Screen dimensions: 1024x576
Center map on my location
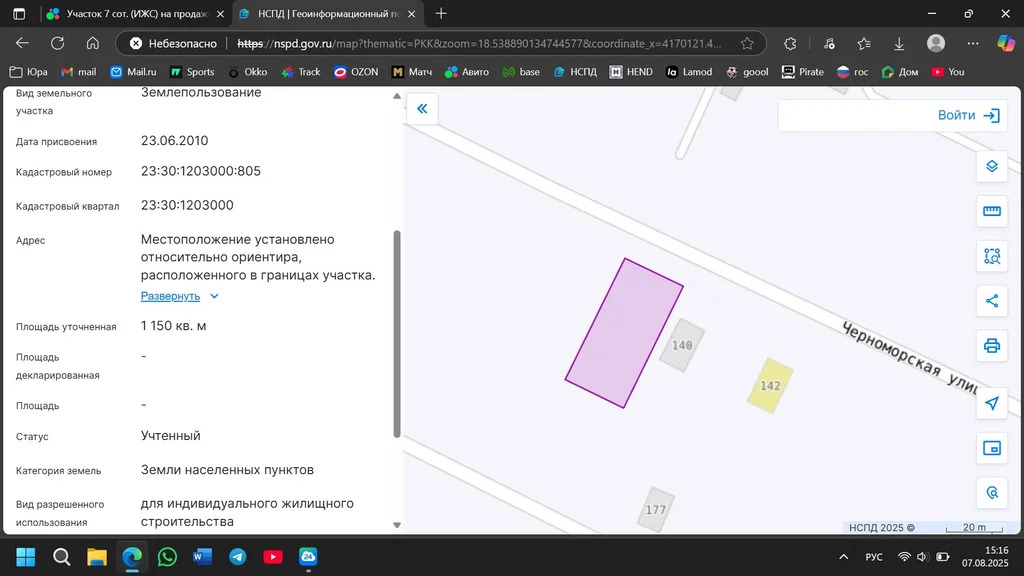pyautogui.click(x=992, y=403)
